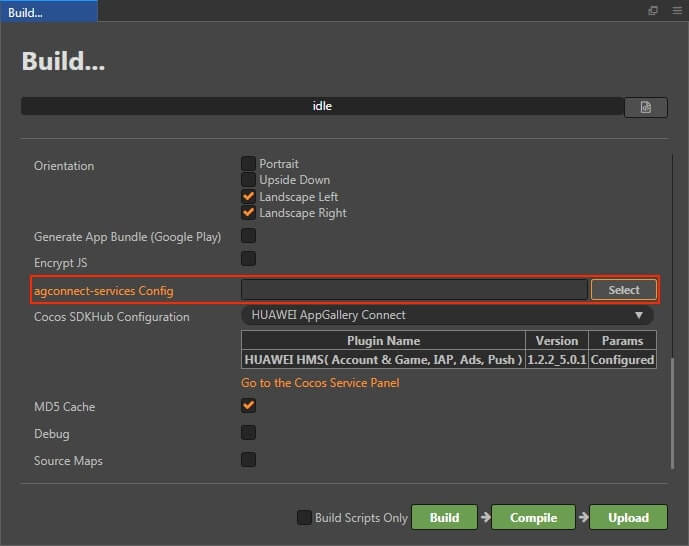Click the agconnect-services Config path field

click(x=414, y=290)
